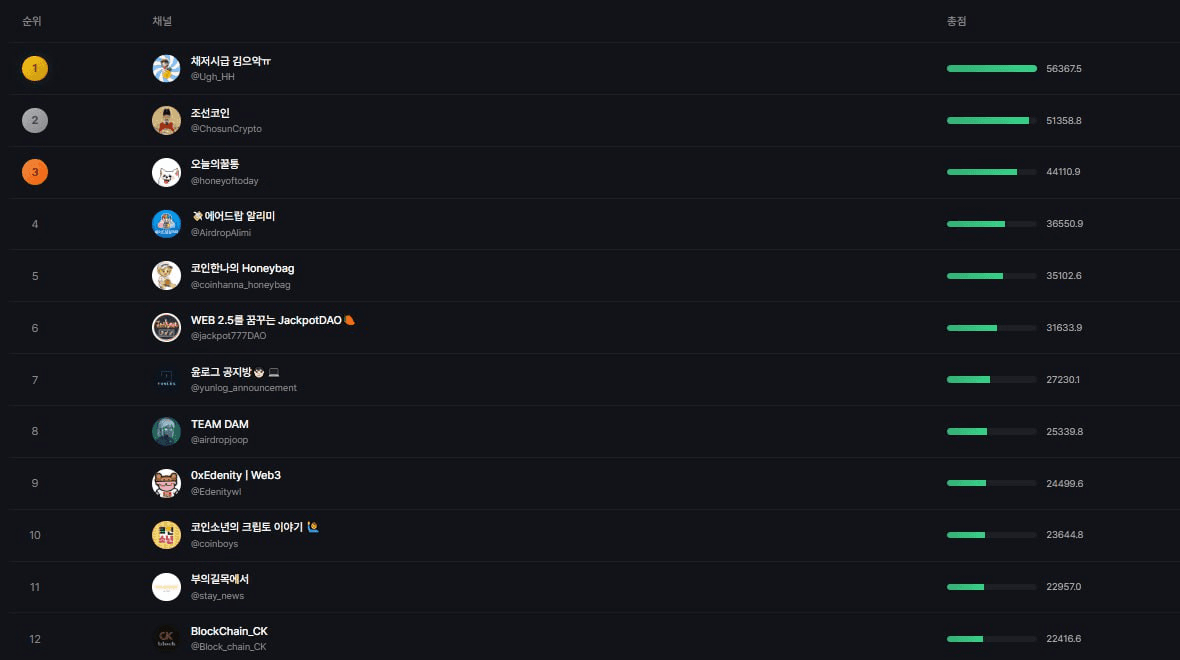Click the 체저시급 김으악 channel avatar
The width and height of the screenshot is (1180, 660).
pyautogui.click(x=166, y=69)
